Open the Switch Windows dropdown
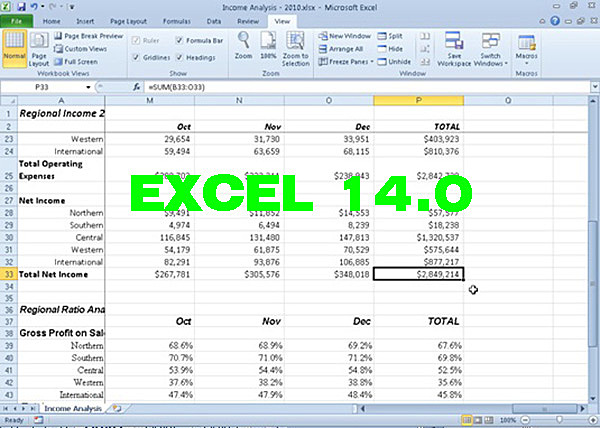 tap(491, 49)
